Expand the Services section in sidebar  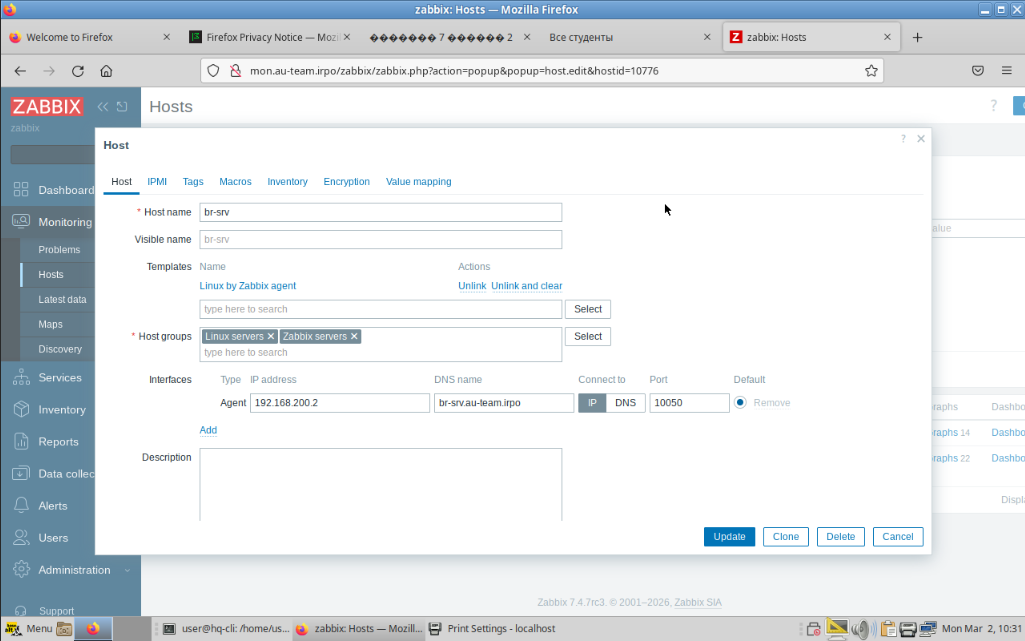(x=60, y=378)
